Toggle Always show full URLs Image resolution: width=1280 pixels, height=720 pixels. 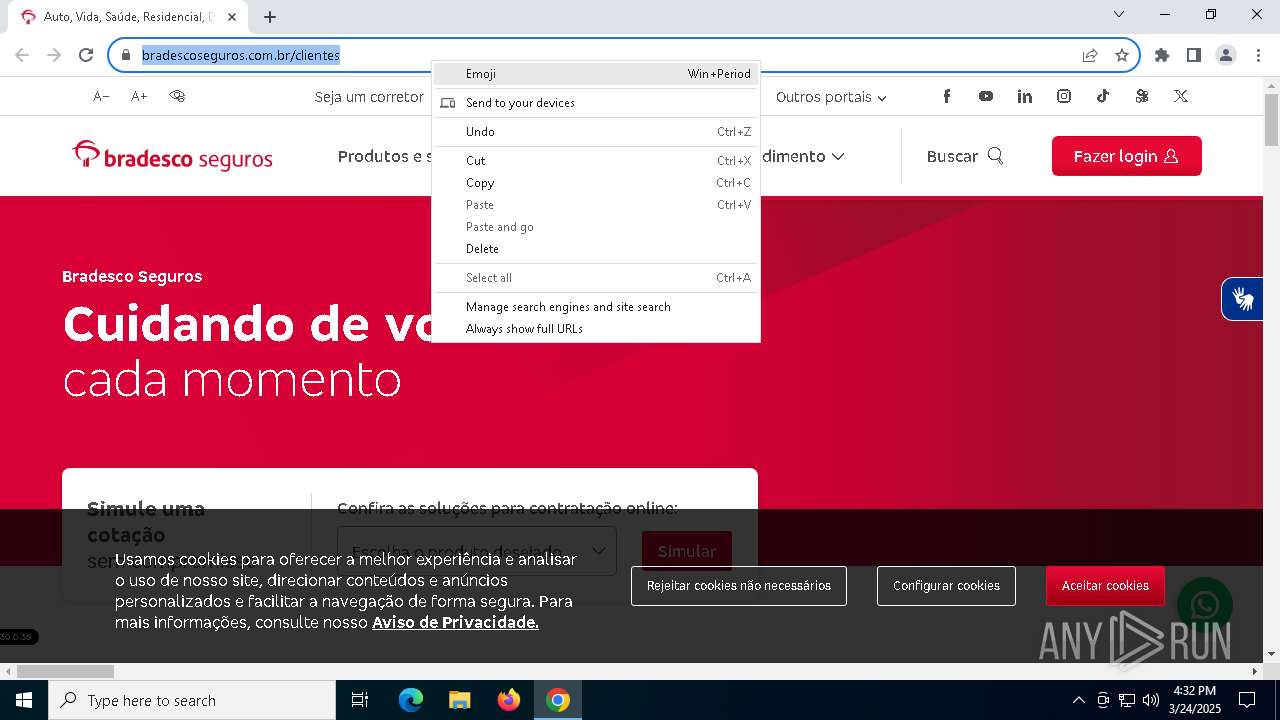(596, 329)
